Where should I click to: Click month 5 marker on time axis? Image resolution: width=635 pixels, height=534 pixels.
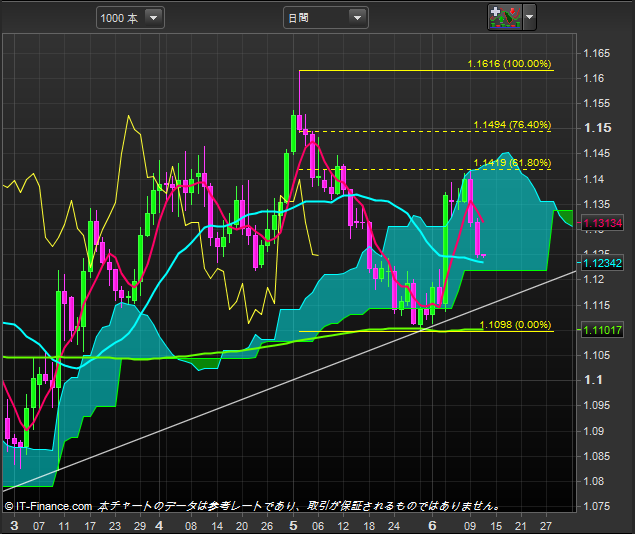tap(294, 526)
